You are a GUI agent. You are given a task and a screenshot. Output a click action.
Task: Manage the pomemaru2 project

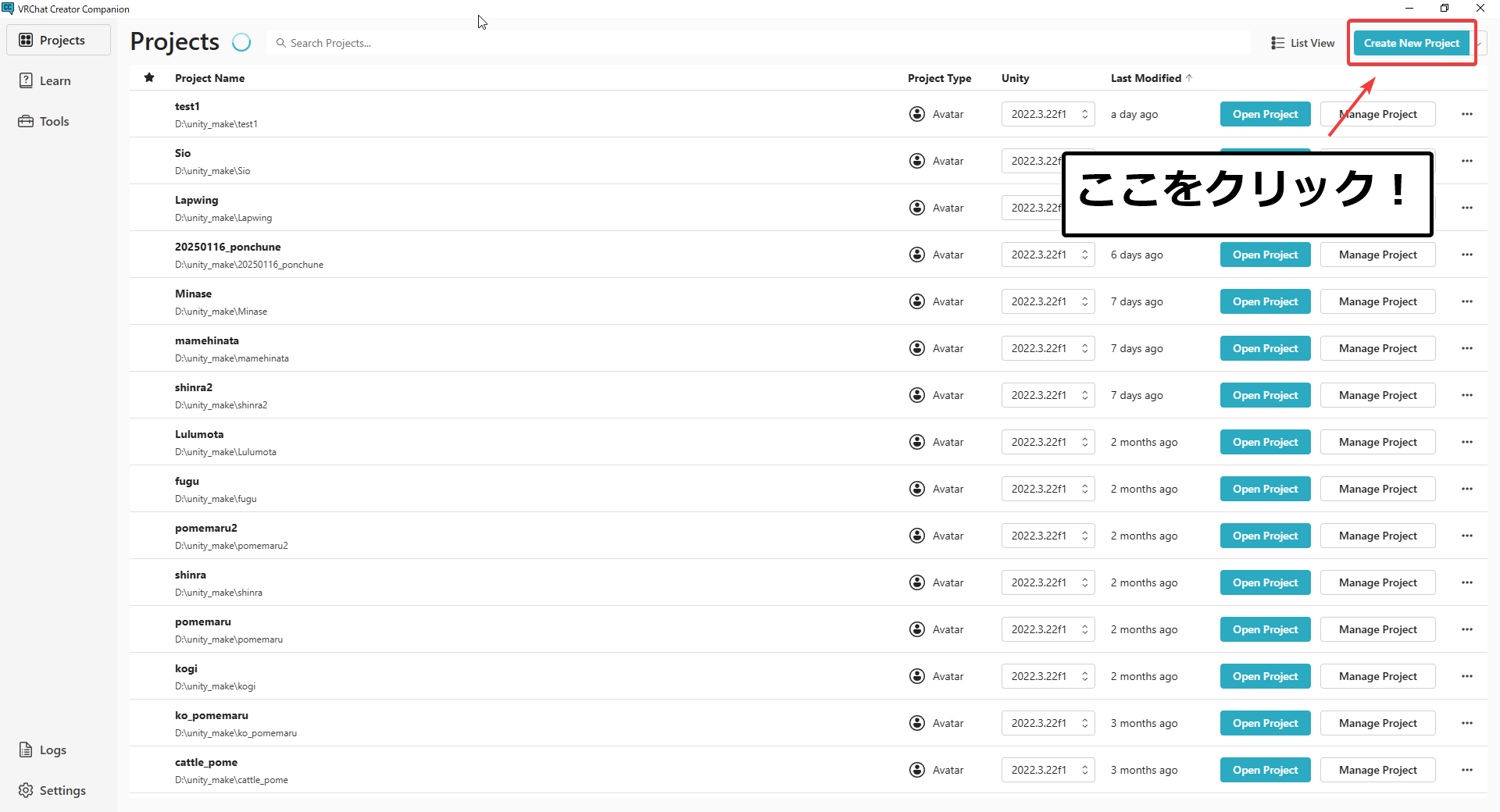point(1377,536)
